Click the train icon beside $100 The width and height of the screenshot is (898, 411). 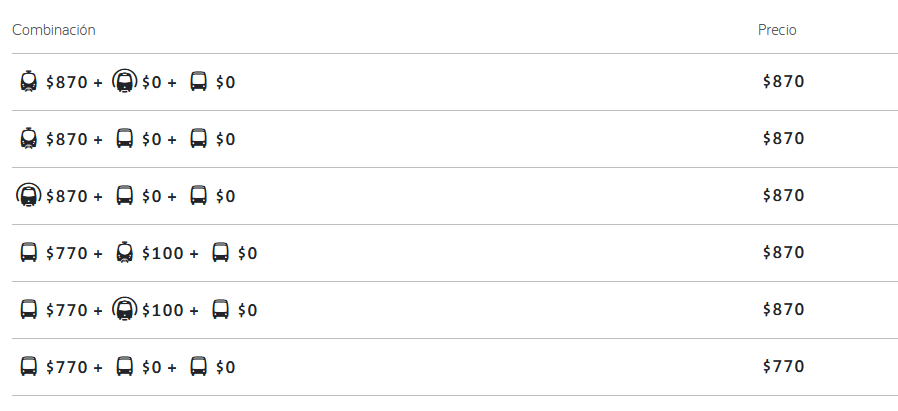pyautogui.click(x=124, y=253)
